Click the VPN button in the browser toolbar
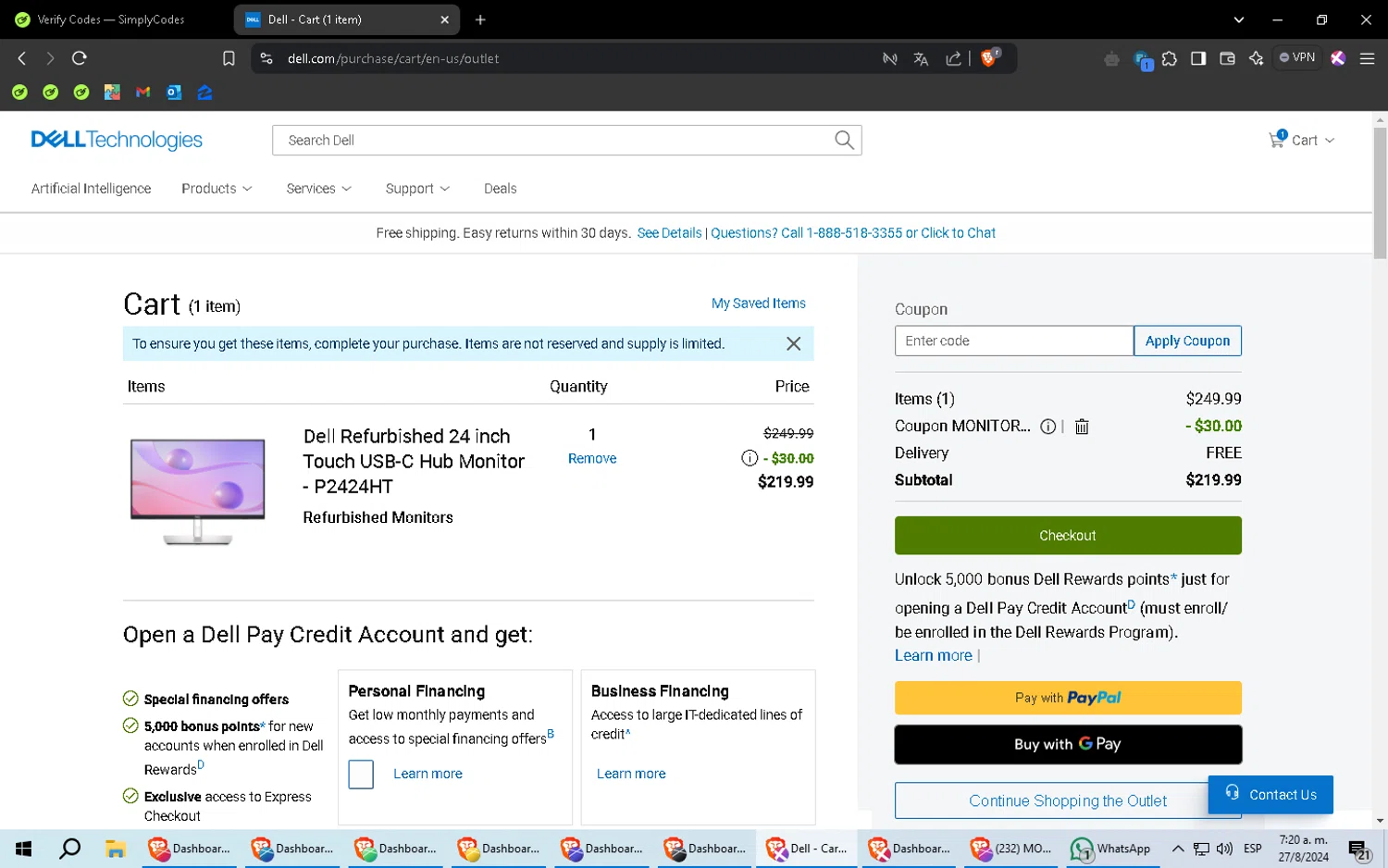The width and height of the screenshot is (1388, 868). coord(1297,57)
